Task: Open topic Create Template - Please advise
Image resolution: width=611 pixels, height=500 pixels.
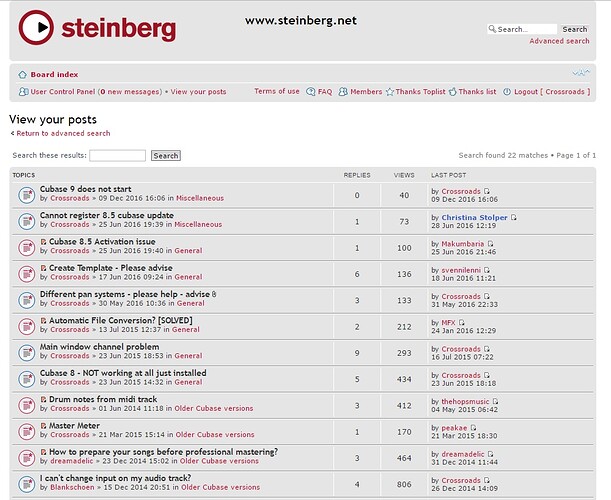Action: (x=111, y=268)
